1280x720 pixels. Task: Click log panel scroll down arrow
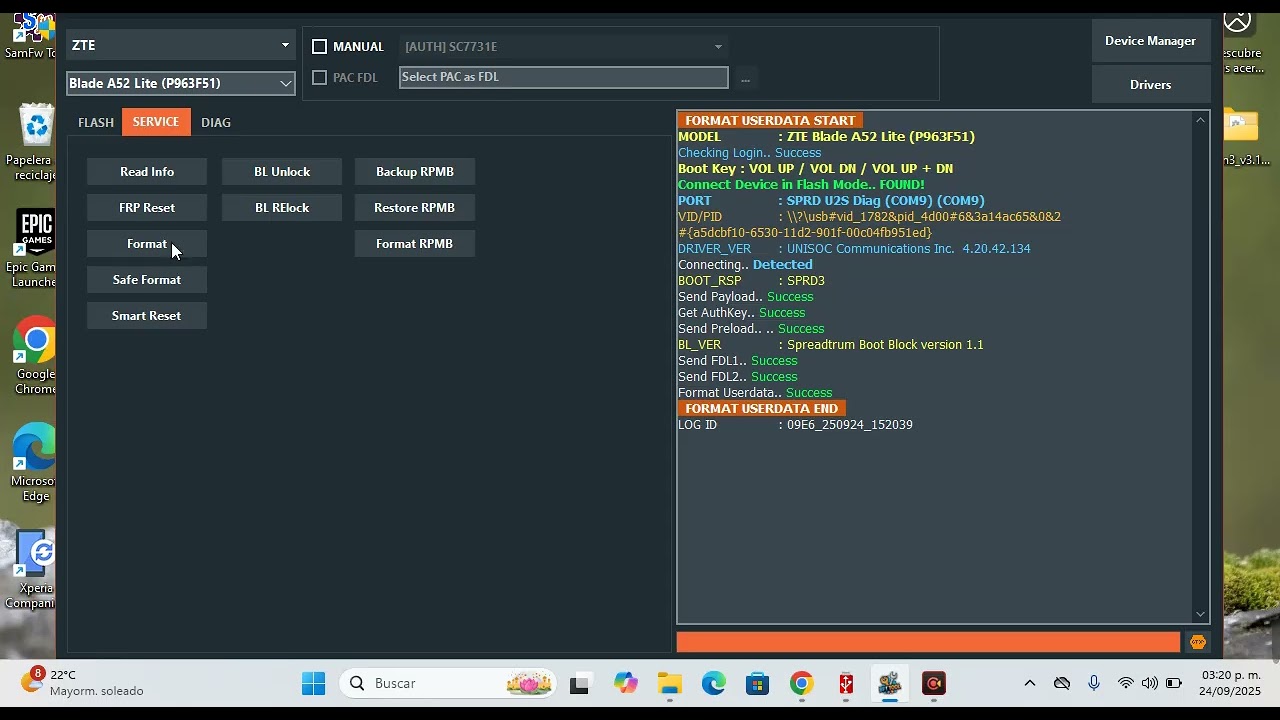pos(1201,614)
